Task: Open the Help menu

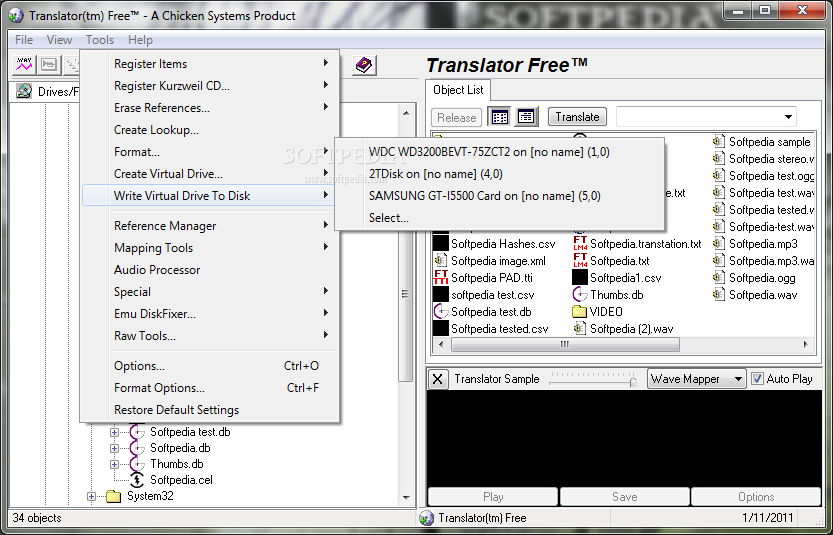Action: [140, 40]
